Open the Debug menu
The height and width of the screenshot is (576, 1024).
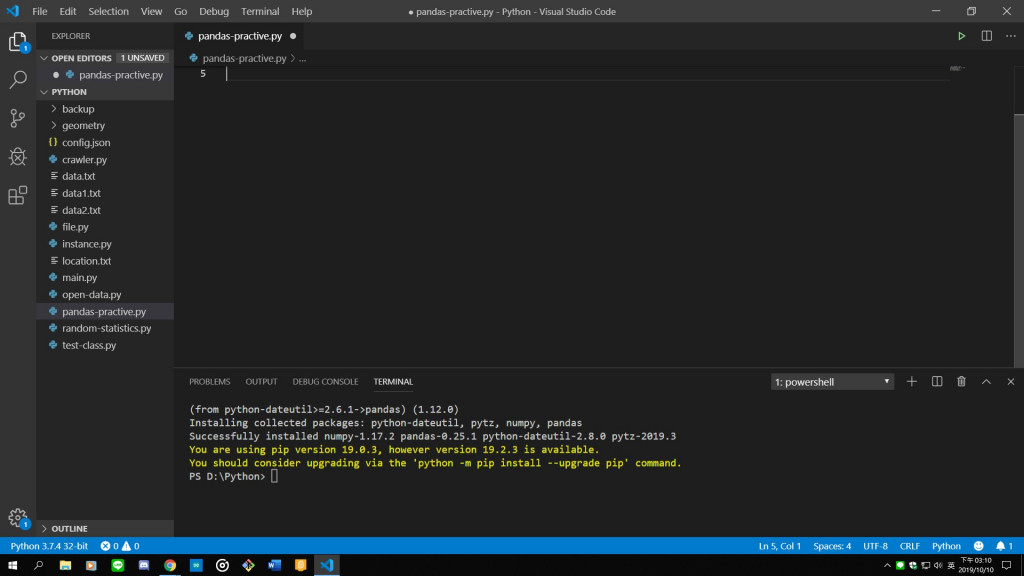pyautogui.click(x=214, y=11)
